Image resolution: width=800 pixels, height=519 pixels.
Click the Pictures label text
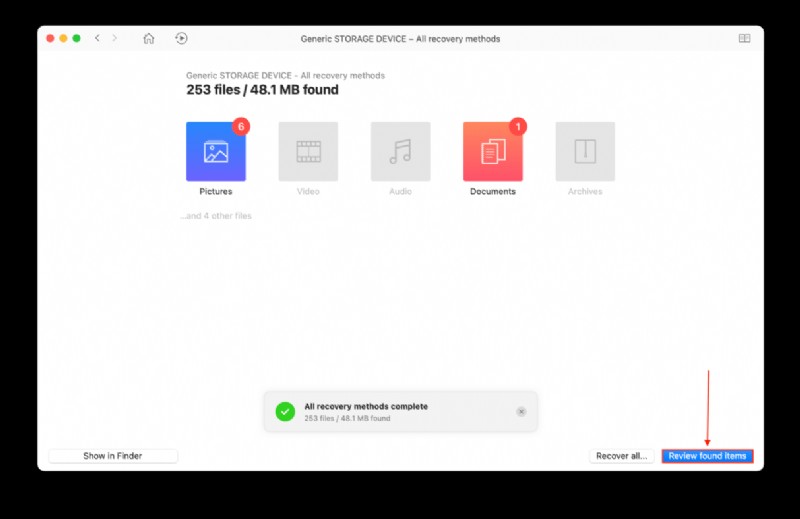pos(216,191)
